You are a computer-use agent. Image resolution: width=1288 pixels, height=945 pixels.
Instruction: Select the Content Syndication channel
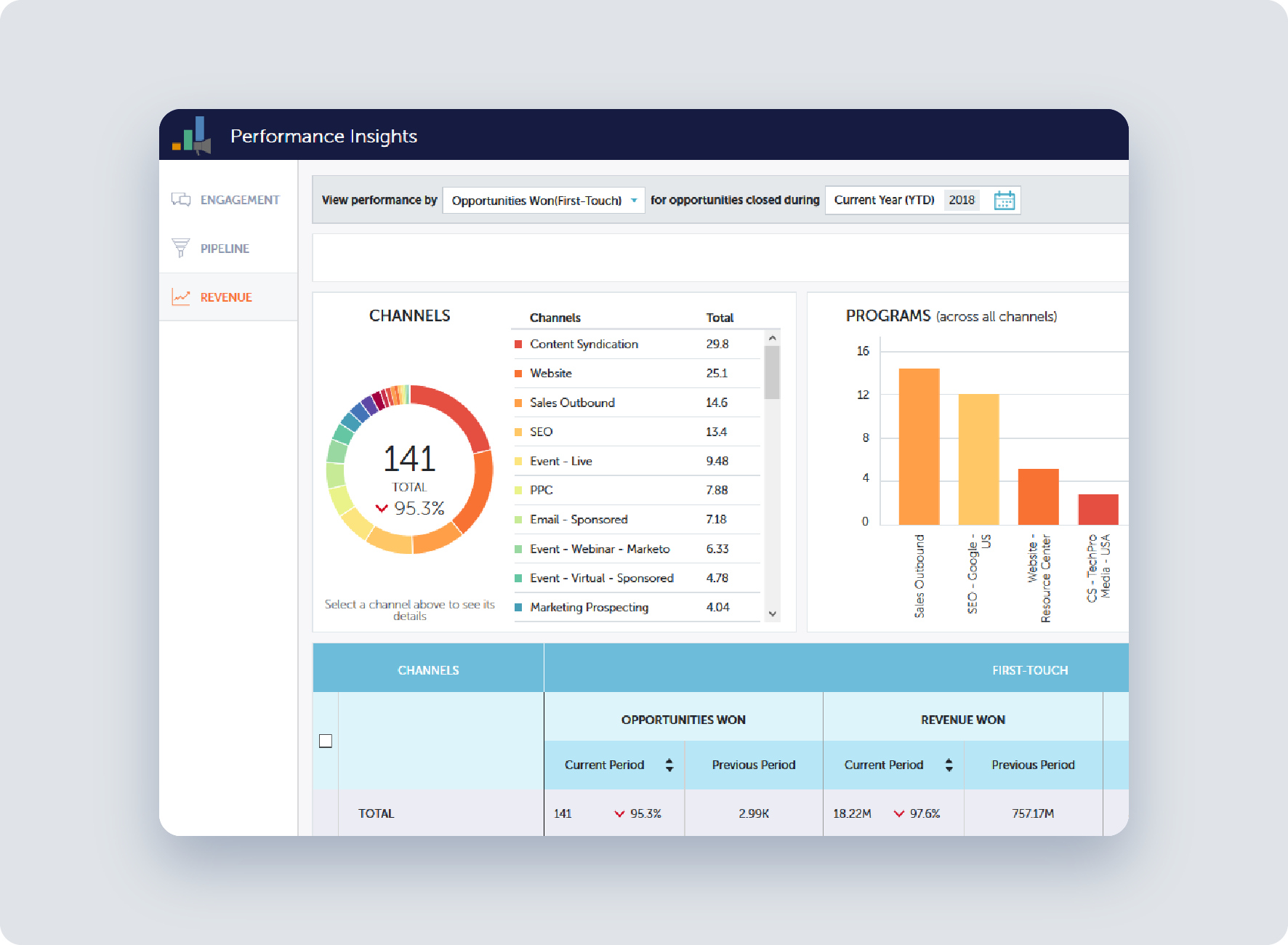(x=584, y=344)
